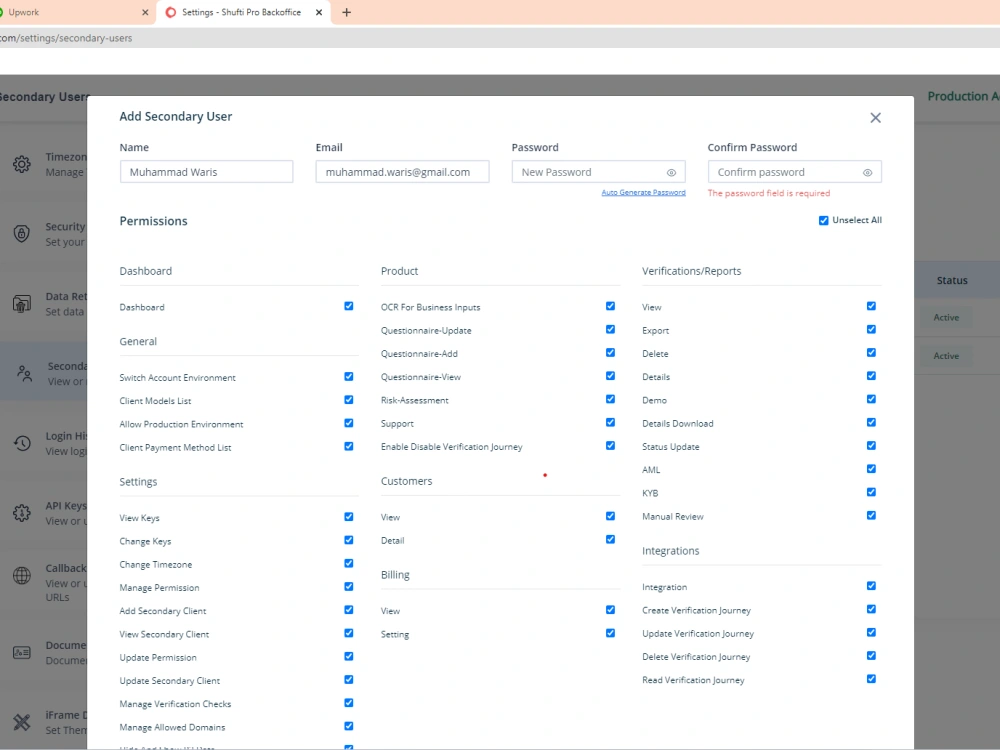Open Login History clock icon
1000x750 pixels.
pos(22,443)
